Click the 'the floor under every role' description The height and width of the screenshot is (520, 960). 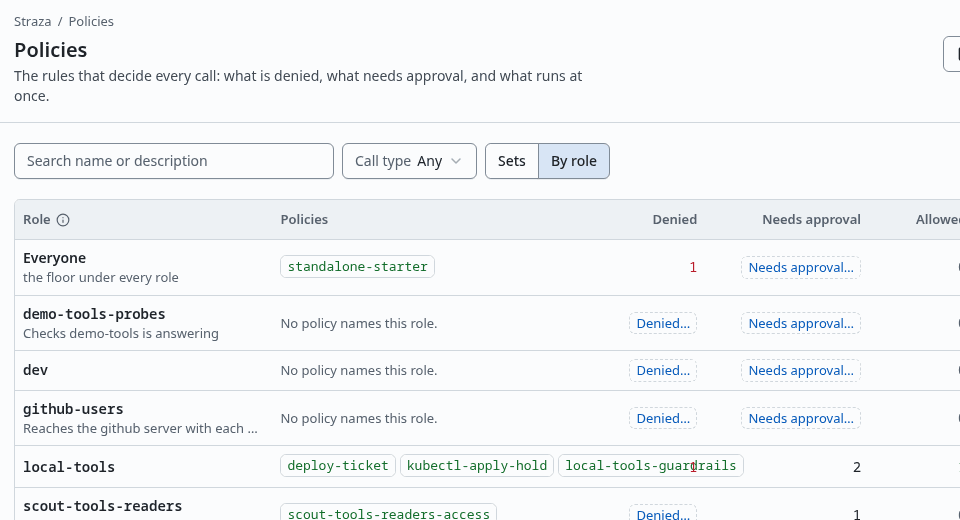point(101,277)
